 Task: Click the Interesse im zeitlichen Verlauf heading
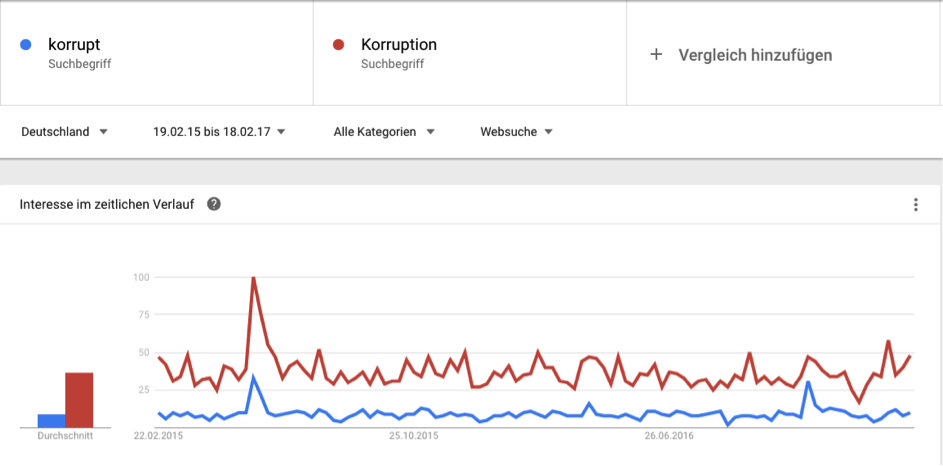[108, 205]
